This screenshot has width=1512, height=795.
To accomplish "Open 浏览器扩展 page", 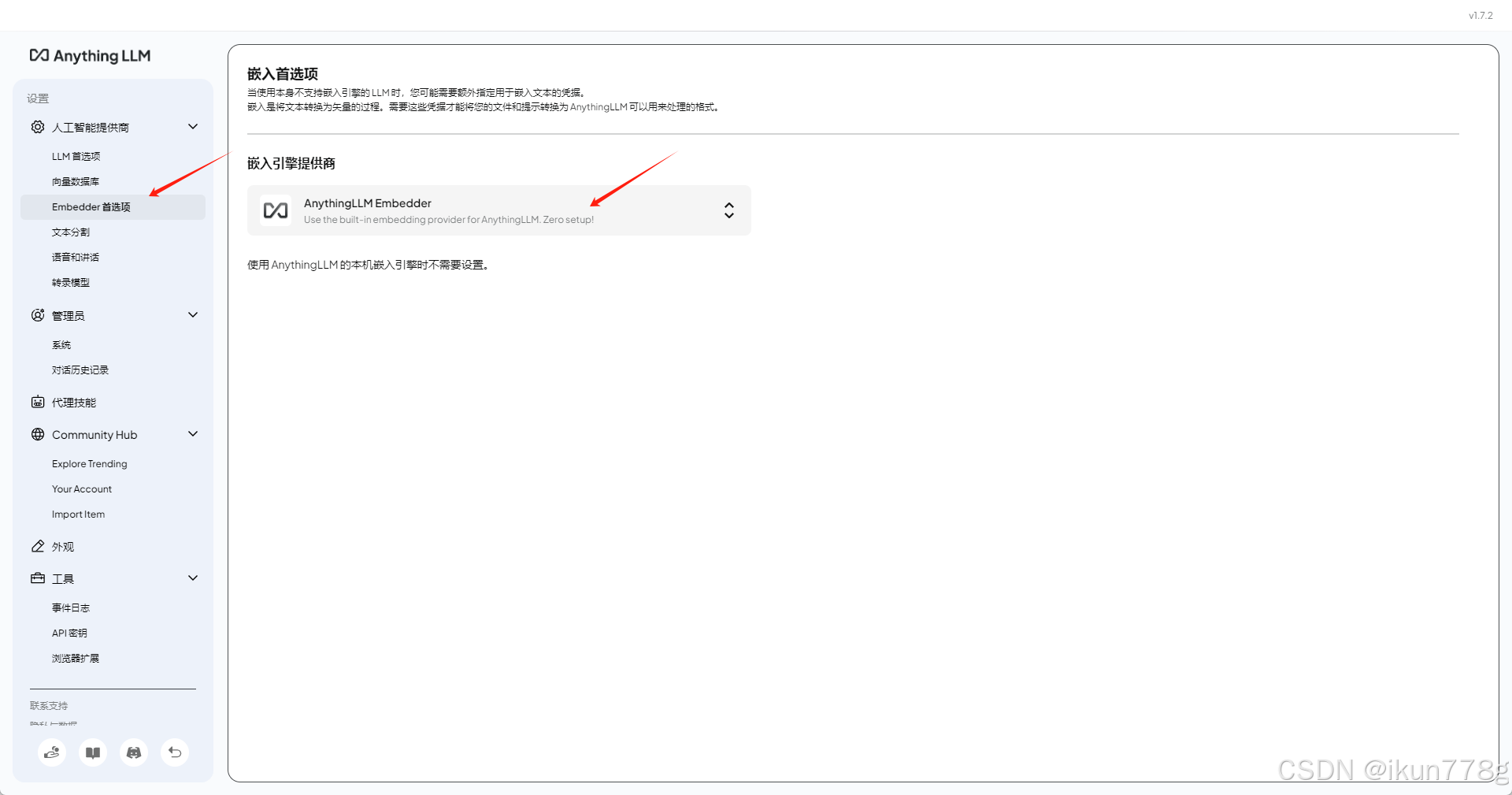I will click(76, 658).
